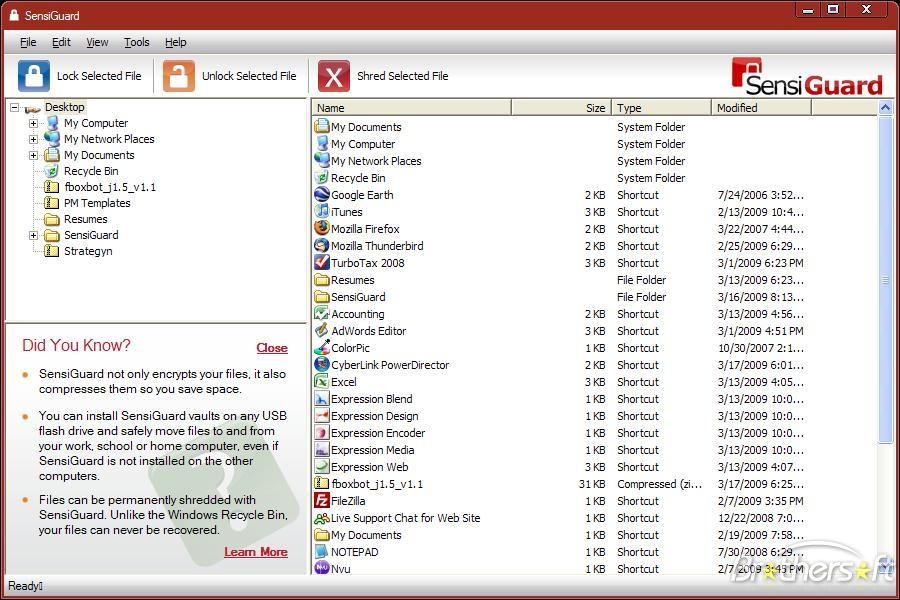900x600 pixels.
Task: Click the Recycle Bin icon in the tree
Action: [52, 171]
